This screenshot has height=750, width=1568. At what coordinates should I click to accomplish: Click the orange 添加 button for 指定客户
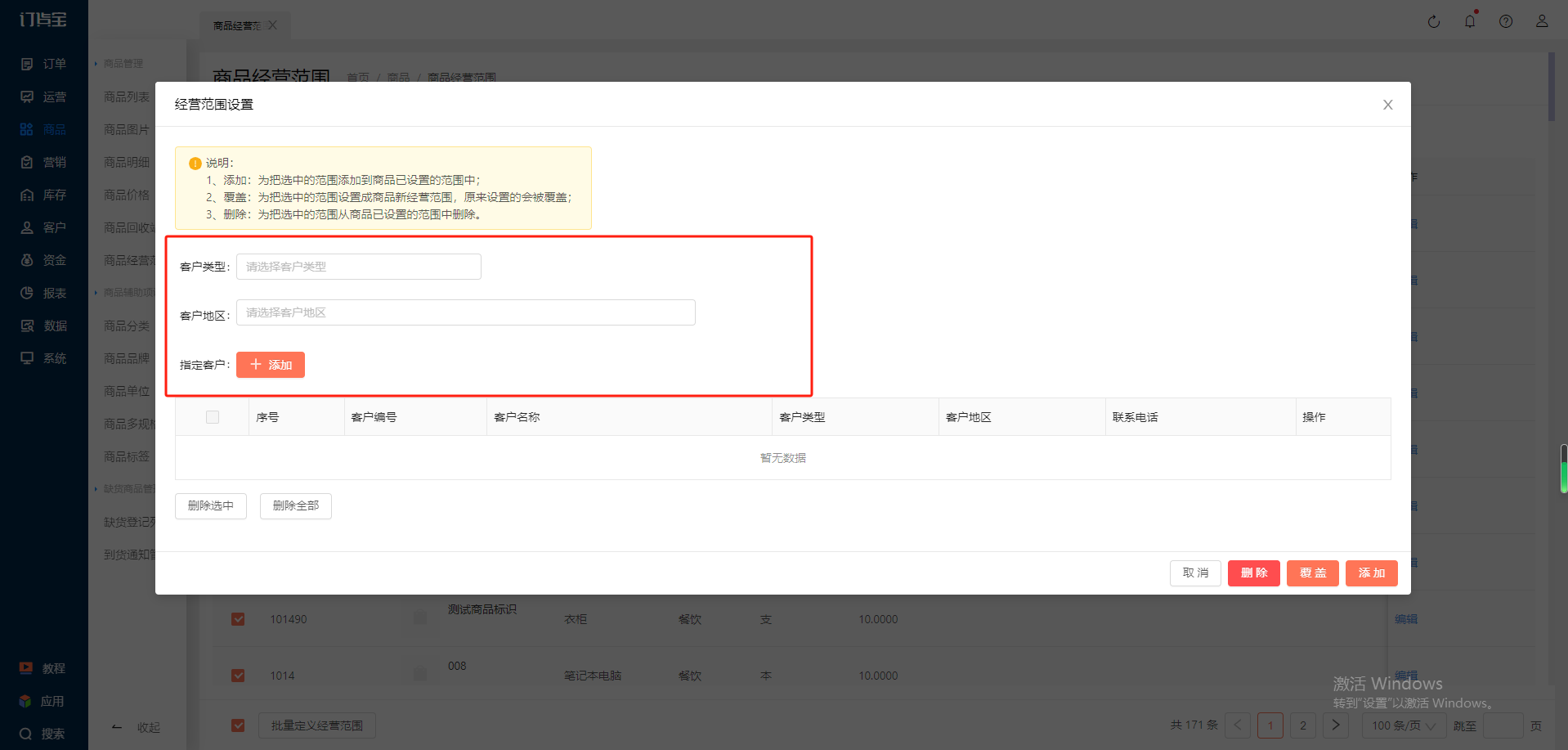click(271, 365)
